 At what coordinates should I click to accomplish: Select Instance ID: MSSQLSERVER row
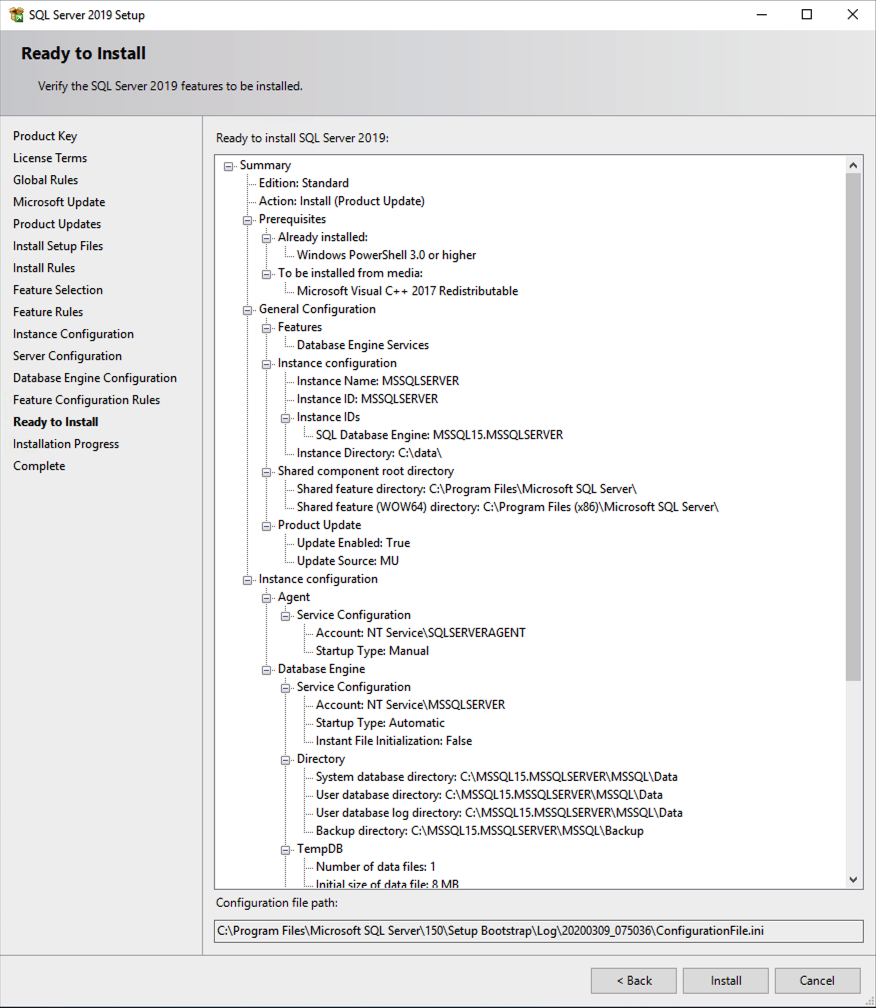368,399
